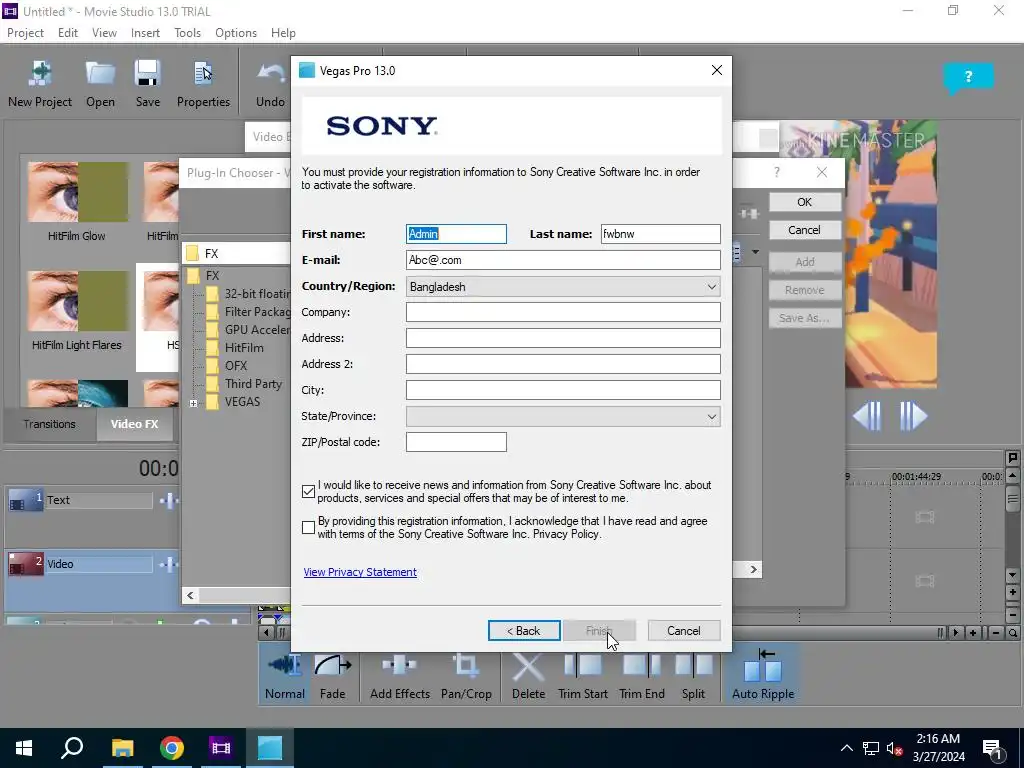Screen dimensions: 1024x768
Task: Click the Text track icon
Action: coord(25,500)
